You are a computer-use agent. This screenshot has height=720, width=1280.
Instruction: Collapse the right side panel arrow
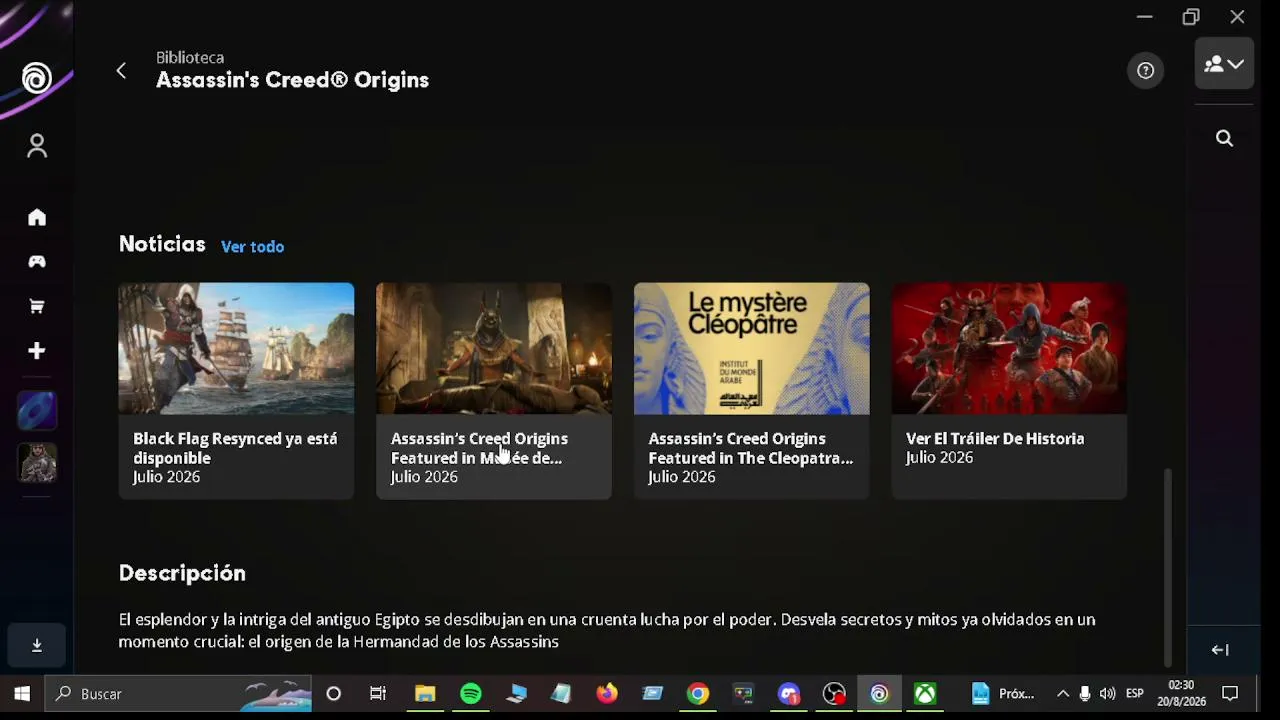click(1220, 650)
